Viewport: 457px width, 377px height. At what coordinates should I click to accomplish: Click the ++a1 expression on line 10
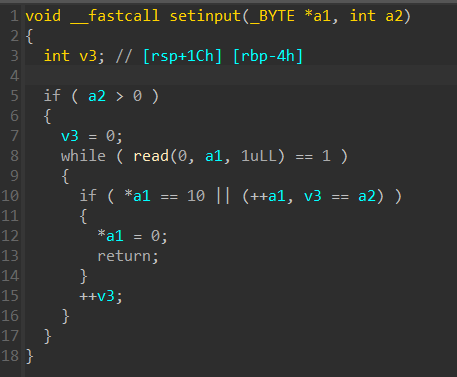pyautogui.click(x=268, y=196)
